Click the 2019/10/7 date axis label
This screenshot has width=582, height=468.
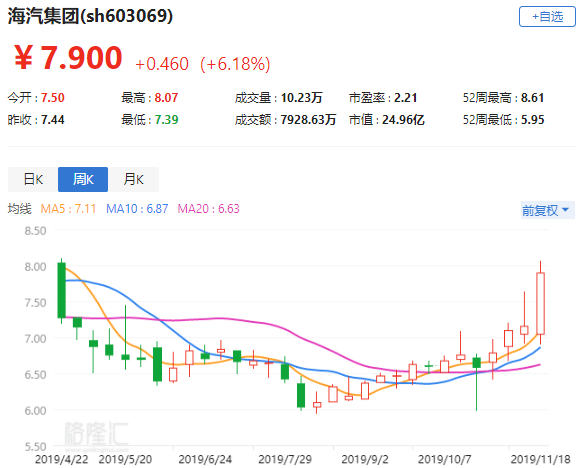444,459
